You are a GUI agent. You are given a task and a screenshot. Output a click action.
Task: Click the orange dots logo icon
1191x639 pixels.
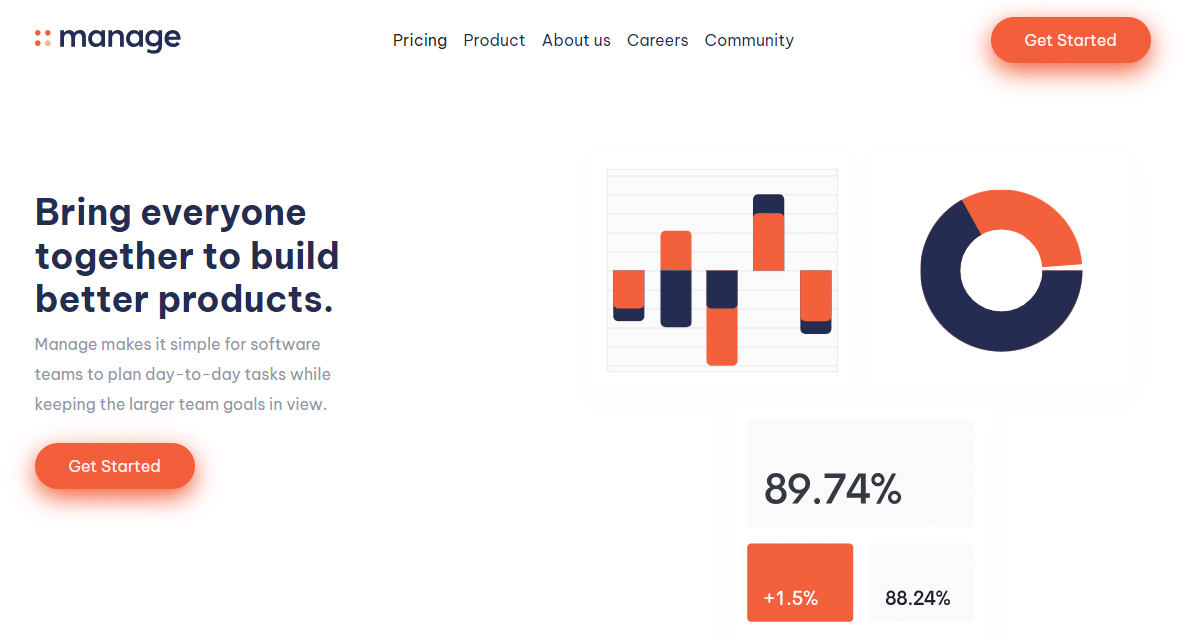(43, 38)
